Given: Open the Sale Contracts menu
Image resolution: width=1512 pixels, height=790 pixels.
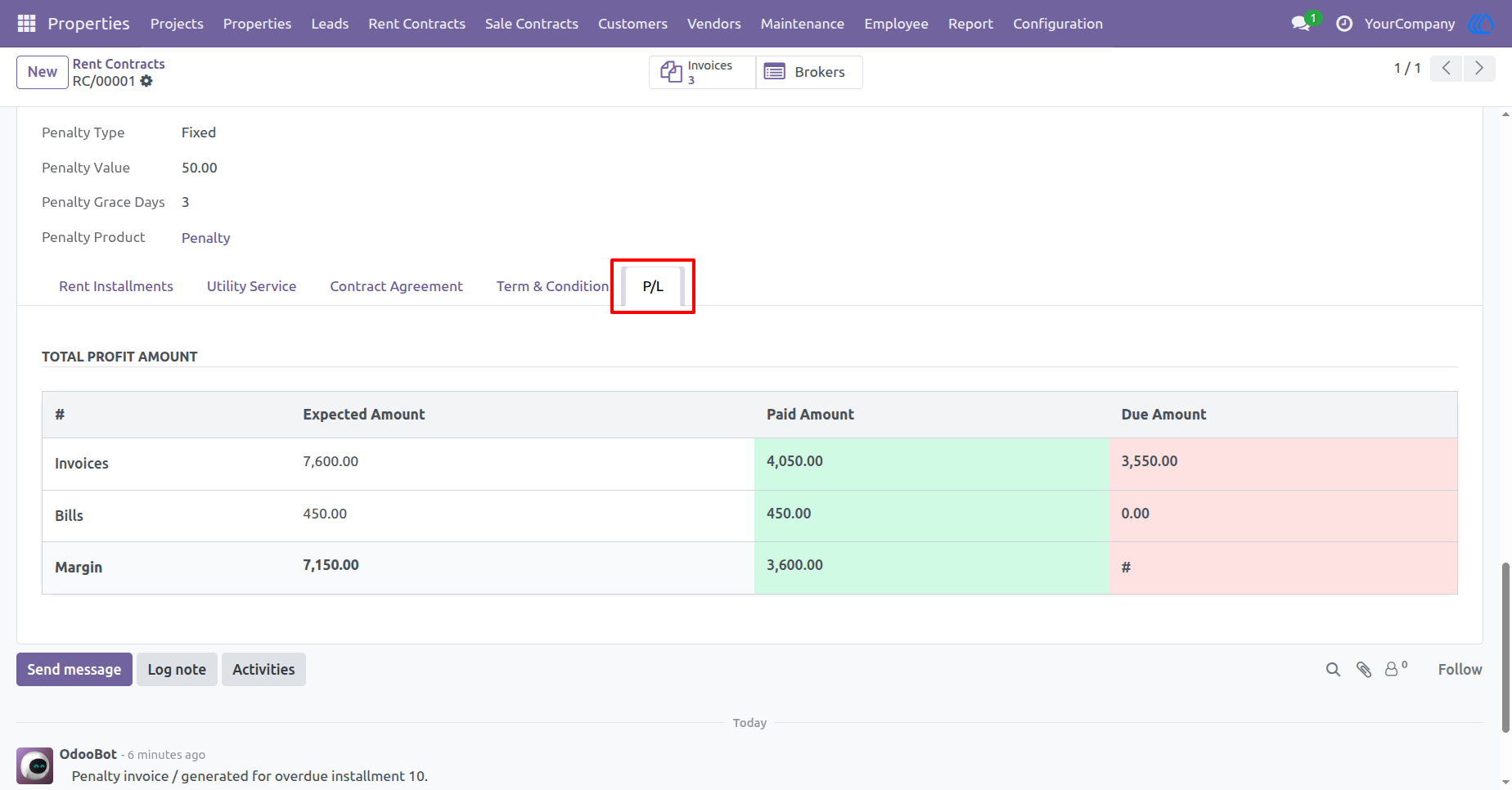Looking at the screenshot, I should pyautogui.click(x=531, y=24).
